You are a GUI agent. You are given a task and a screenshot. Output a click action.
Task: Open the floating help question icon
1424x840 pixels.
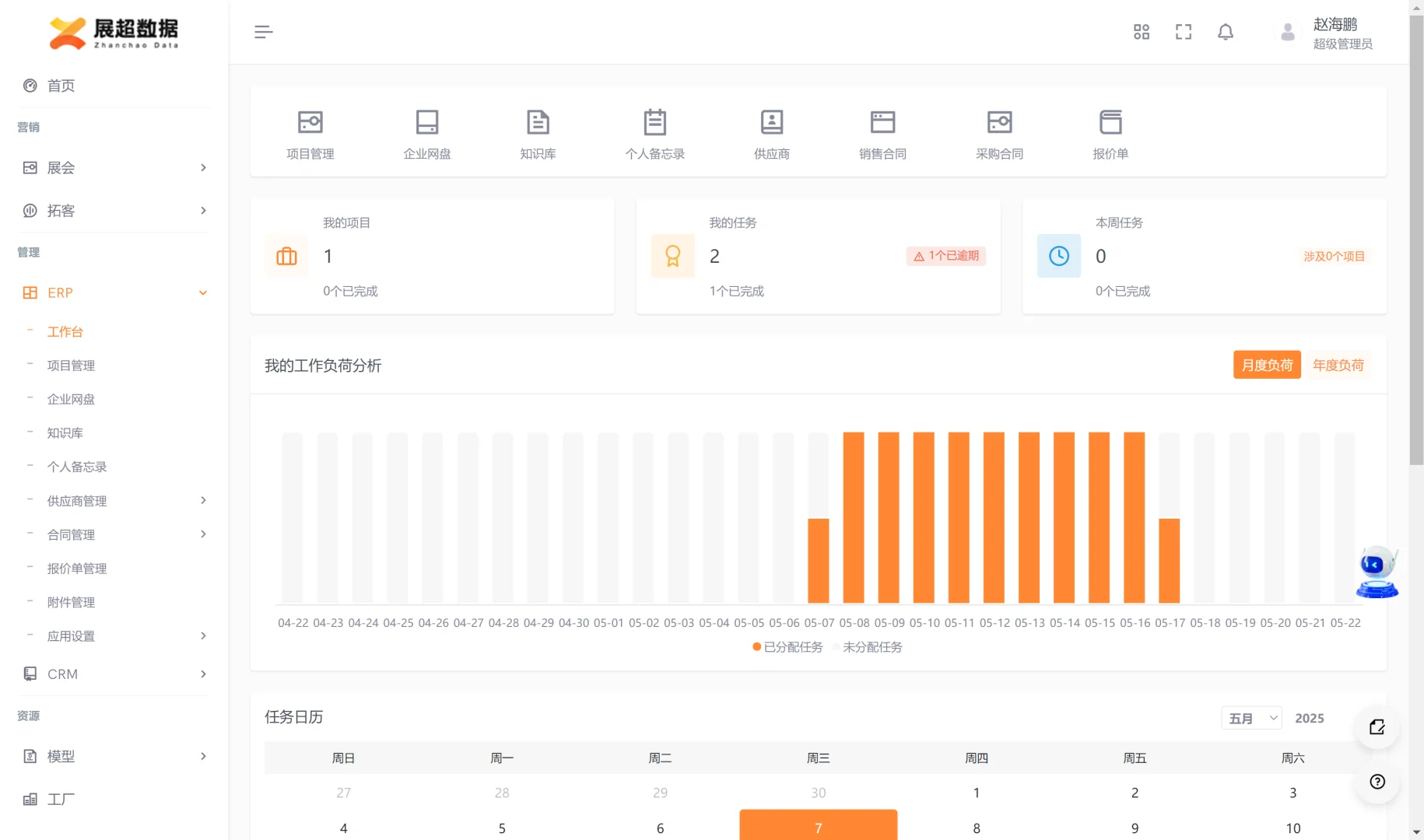pos(1377,782)
